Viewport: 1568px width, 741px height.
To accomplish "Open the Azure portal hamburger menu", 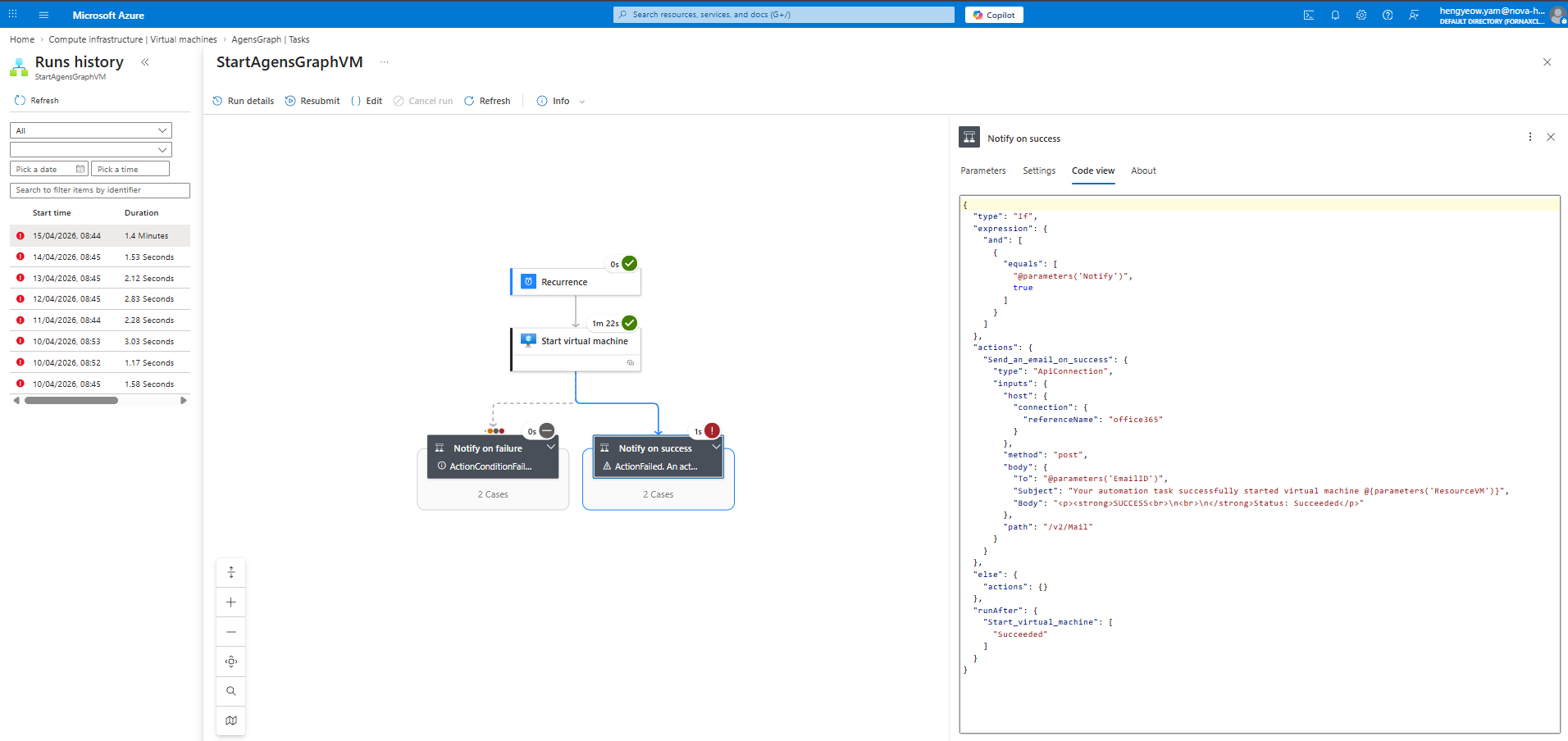I will [x=43, y=15].
